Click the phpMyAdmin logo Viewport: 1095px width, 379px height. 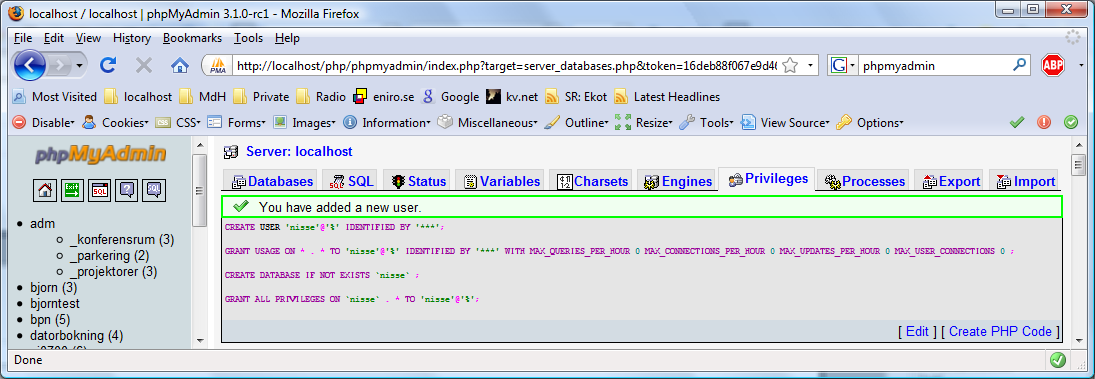101,154
